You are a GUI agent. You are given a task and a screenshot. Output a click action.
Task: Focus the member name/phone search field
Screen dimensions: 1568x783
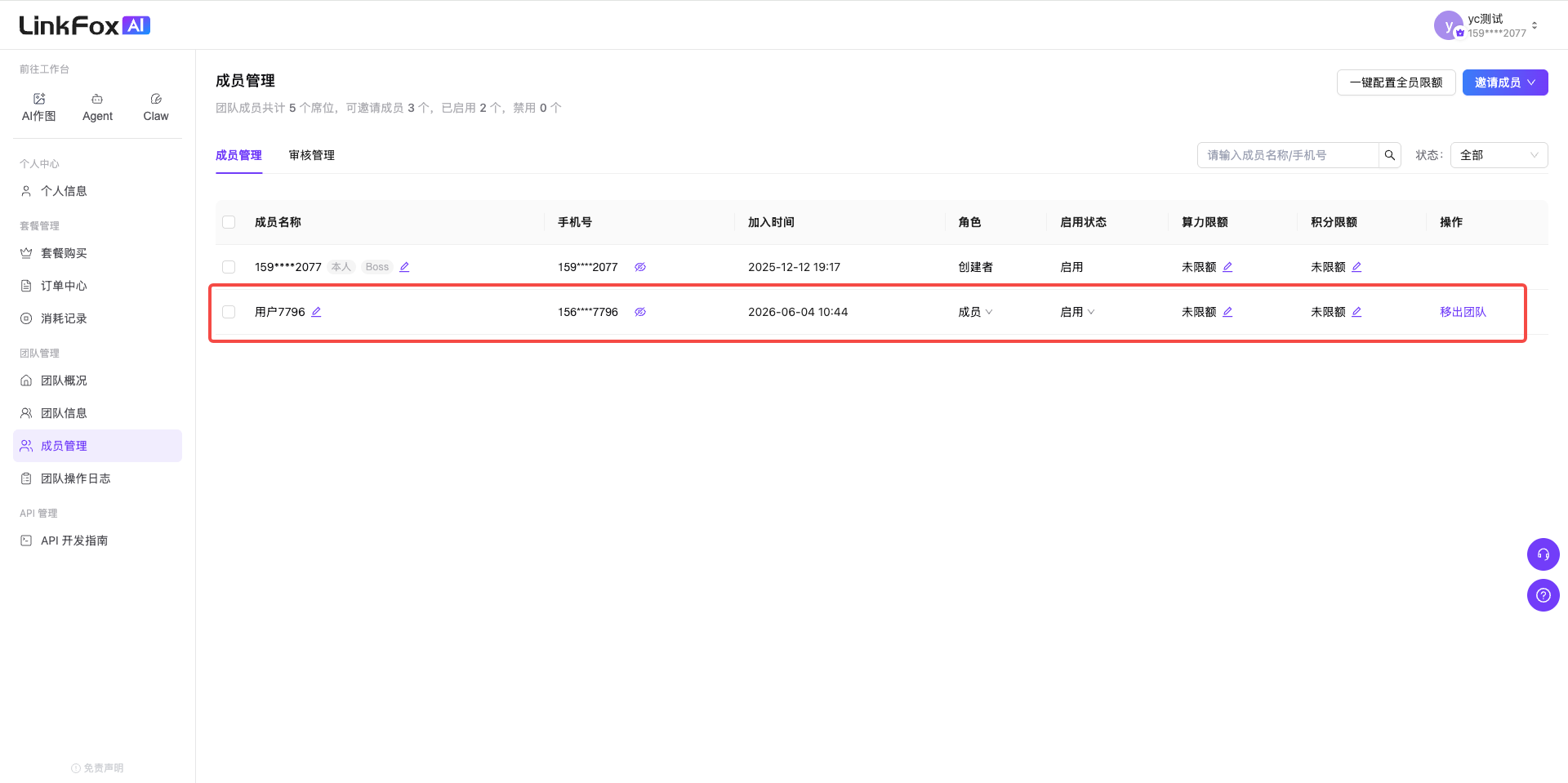[1288, 155]
